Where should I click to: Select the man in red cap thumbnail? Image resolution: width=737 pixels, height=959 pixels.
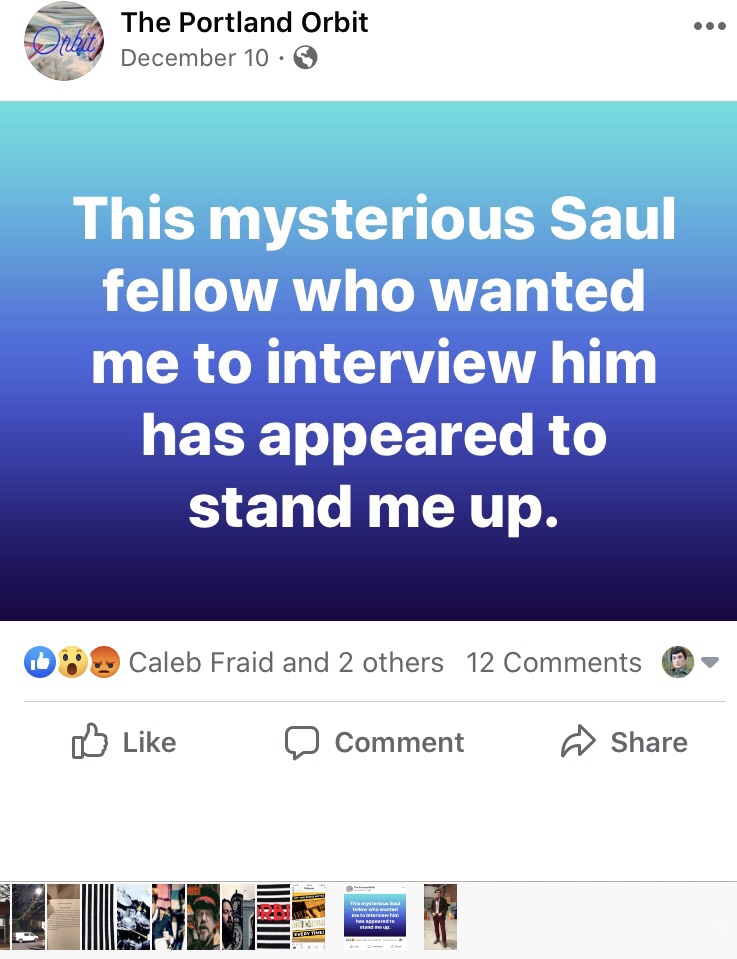[203, 915]
